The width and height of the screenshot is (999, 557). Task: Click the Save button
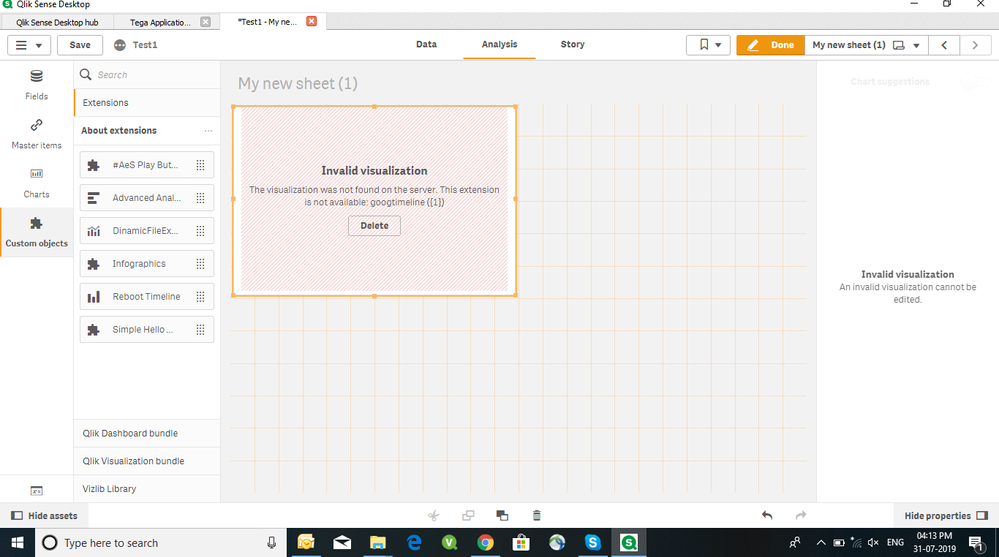pyautogui.click(x=80, y=45)
